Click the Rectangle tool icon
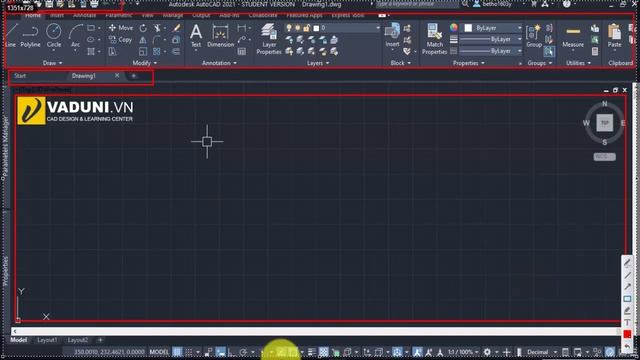This screenshot has height=360, width=640. [91, 28]
